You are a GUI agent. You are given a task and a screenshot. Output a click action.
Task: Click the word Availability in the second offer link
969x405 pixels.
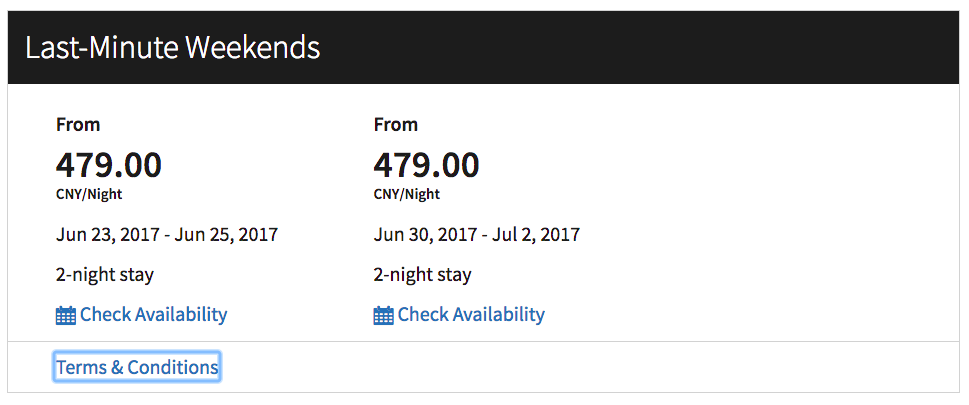pyautogui.click(x=499, y=315)
